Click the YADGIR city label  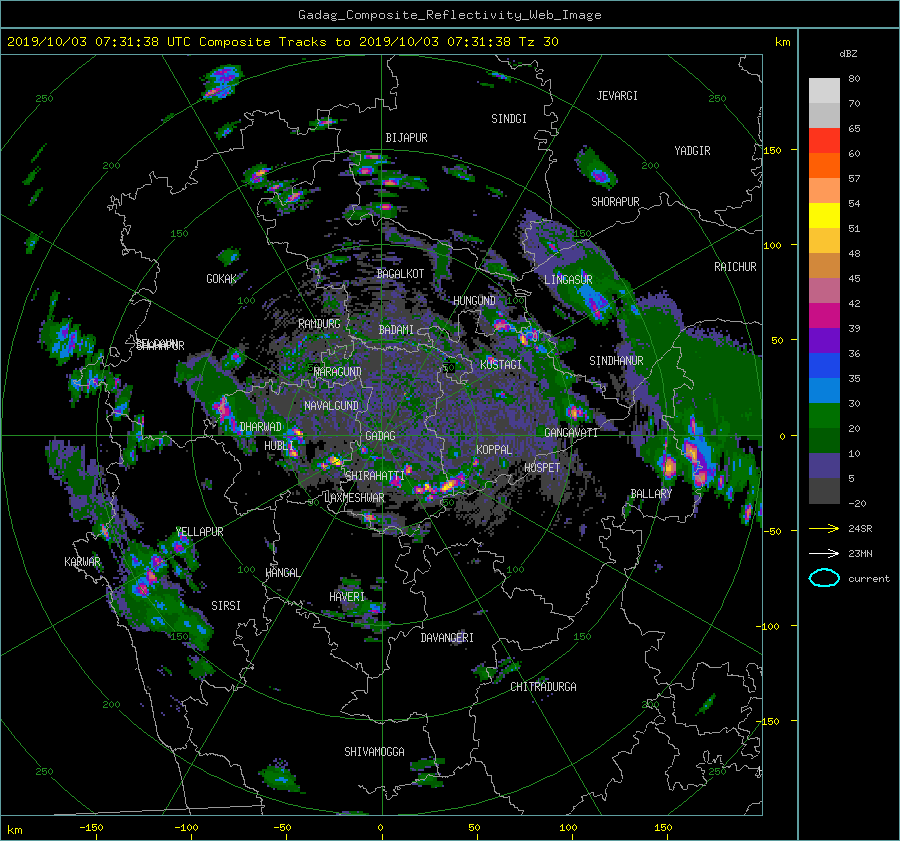[692, 151]
